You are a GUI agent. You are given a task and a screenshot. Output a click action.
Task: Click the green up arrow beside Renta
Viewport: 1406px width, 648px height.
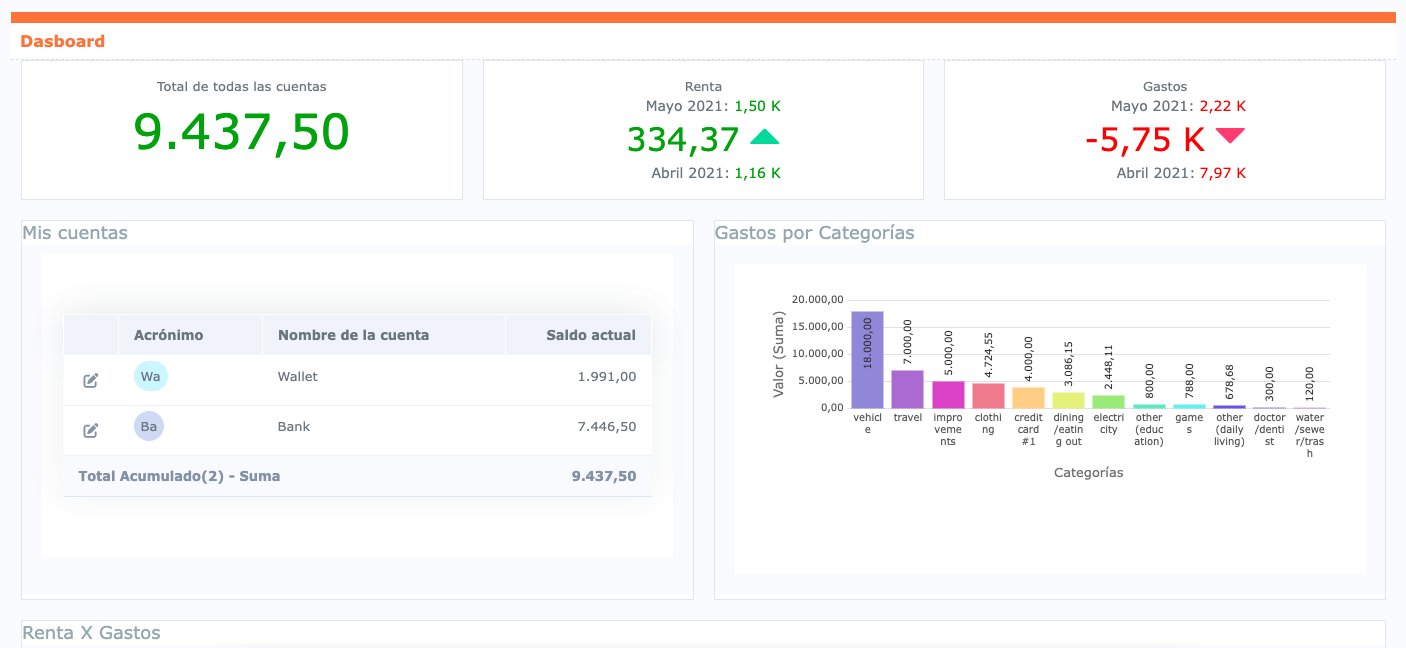pyautogui.click(x=764, y=138)
